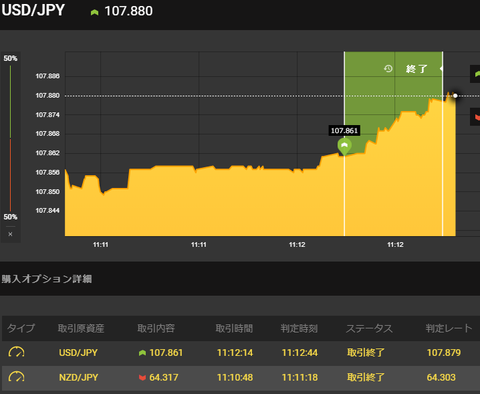
Task: Click the 取引時間 column header
Action: [234, 328]
